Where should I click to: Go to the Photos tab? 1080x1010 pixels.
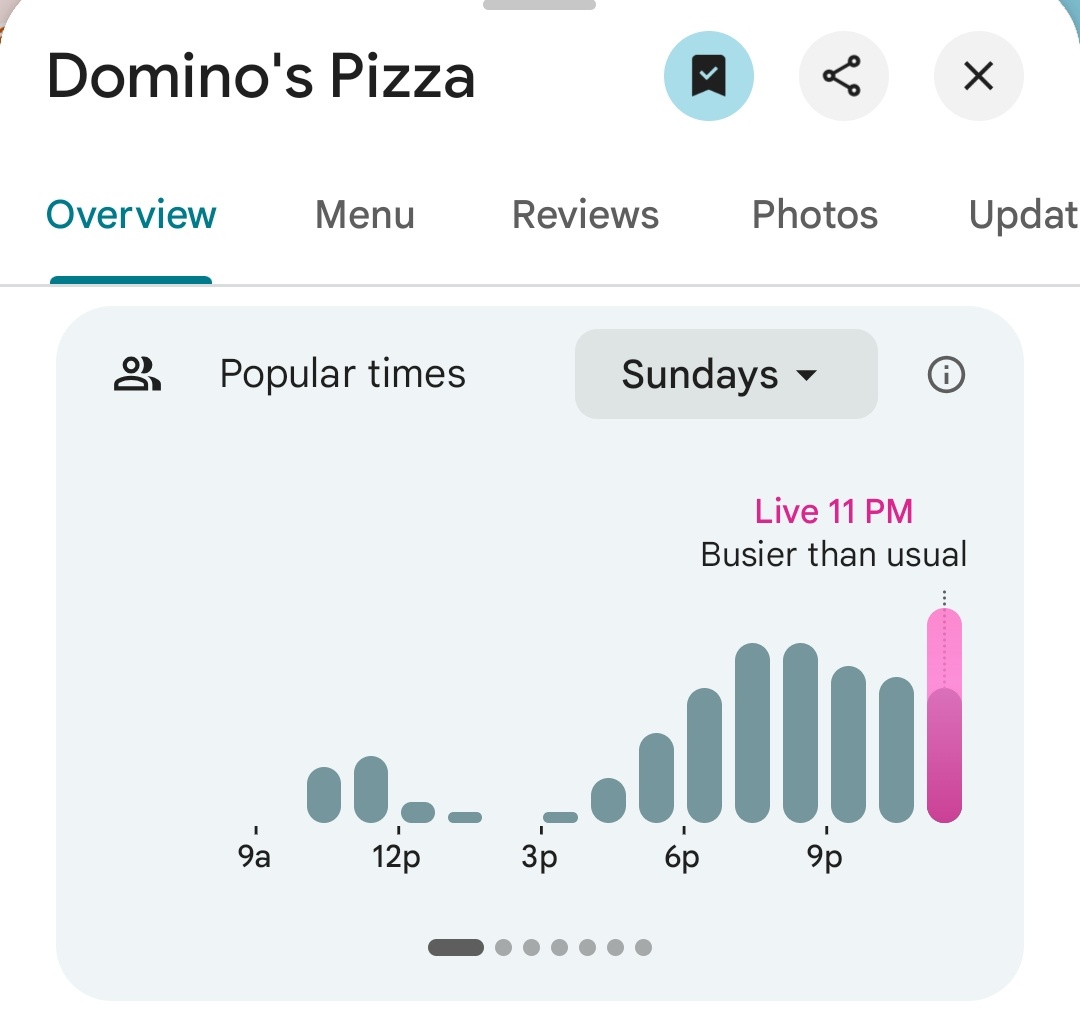tap(814, 215)
